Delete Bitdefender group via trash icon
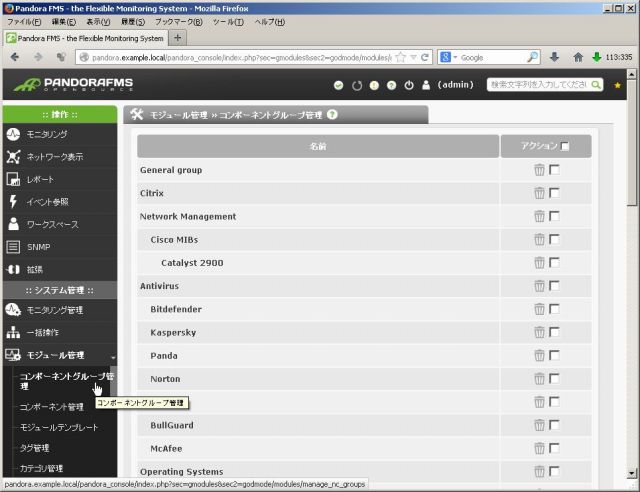640x492 pixels. coord(539,309)
